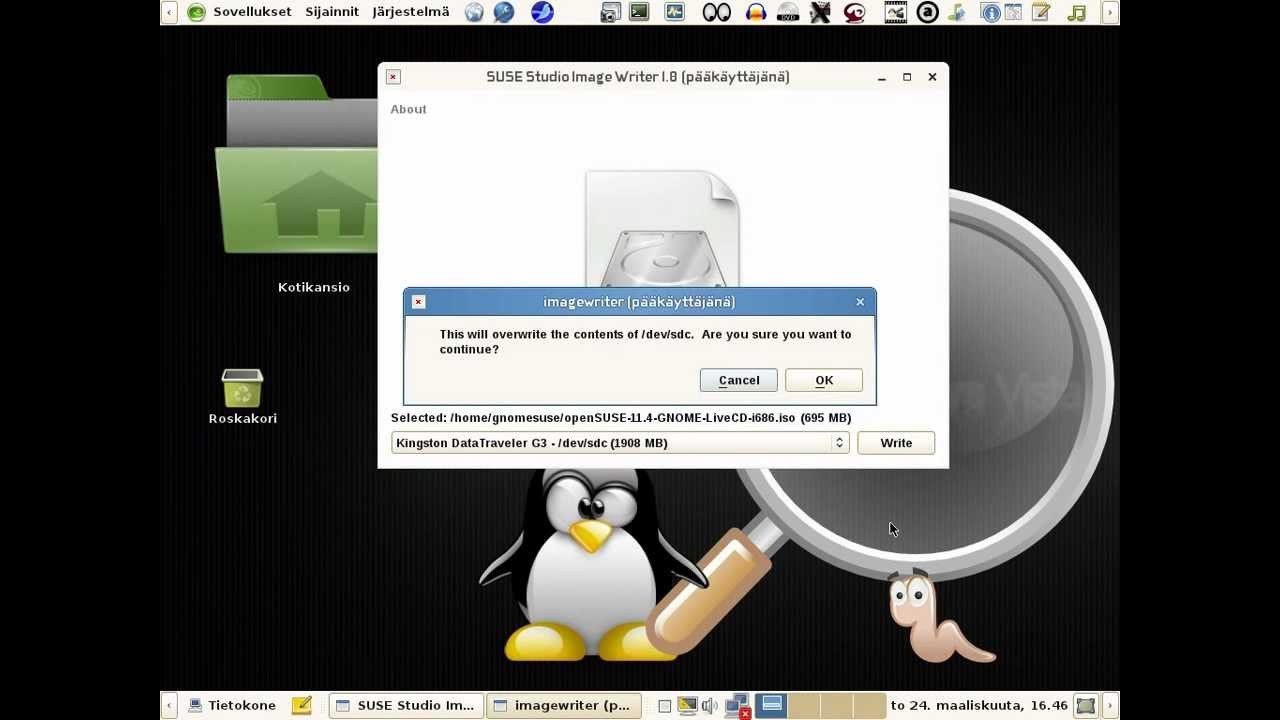Click the eyes applet icon
Viewport: 1280px width, 720px height.
[716, 12]
